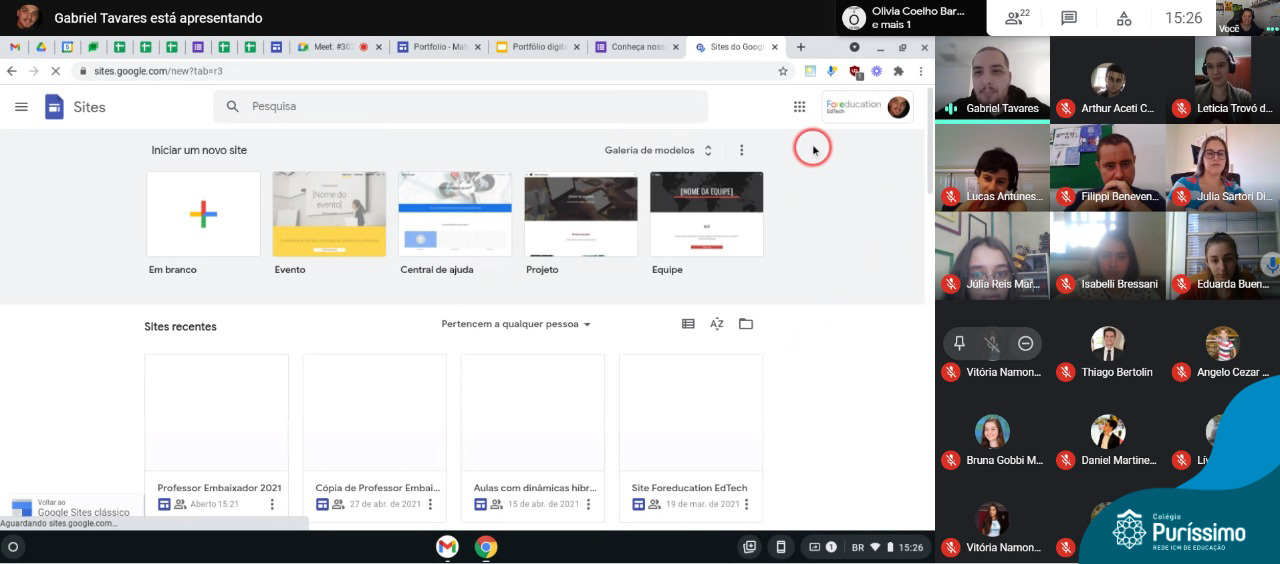The height and width of the screenshot is (564, 1280).
Task: Open the Google Sites main menu hamburger
Action: (x=21, y=107)
